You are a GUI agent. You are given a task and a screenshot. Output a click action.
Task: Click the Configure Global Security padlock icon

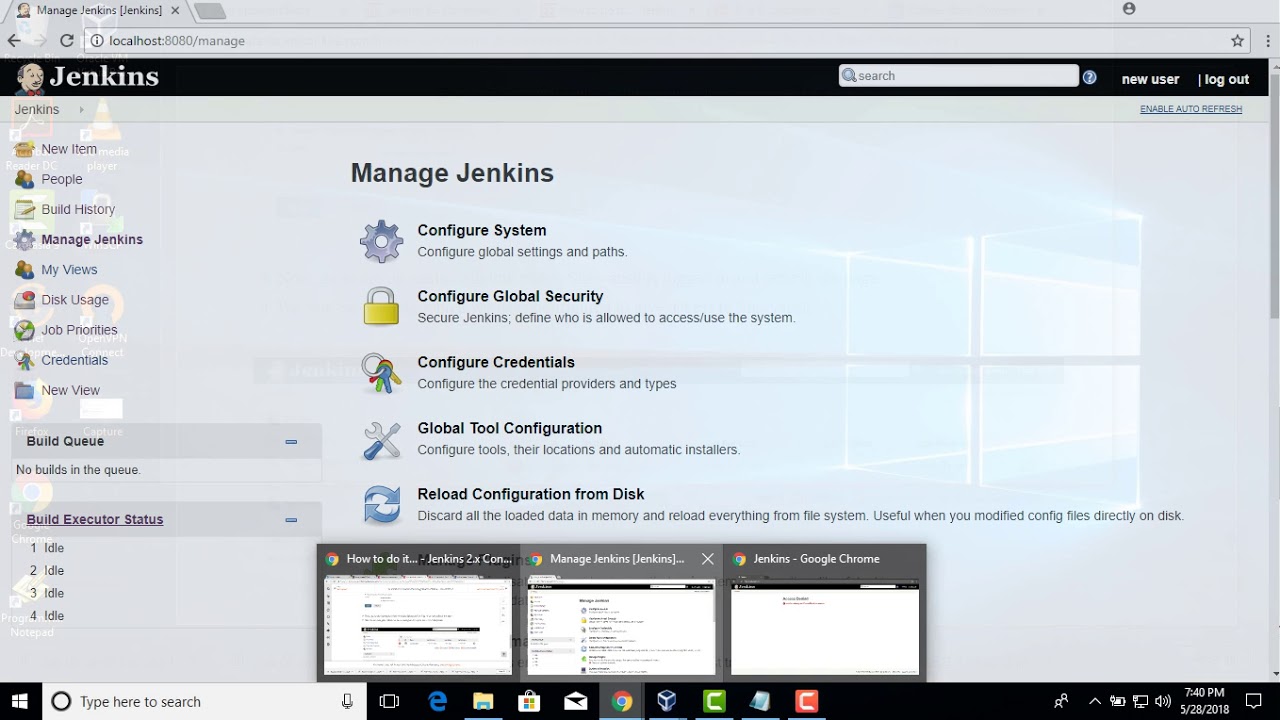(x=381, y=306)
